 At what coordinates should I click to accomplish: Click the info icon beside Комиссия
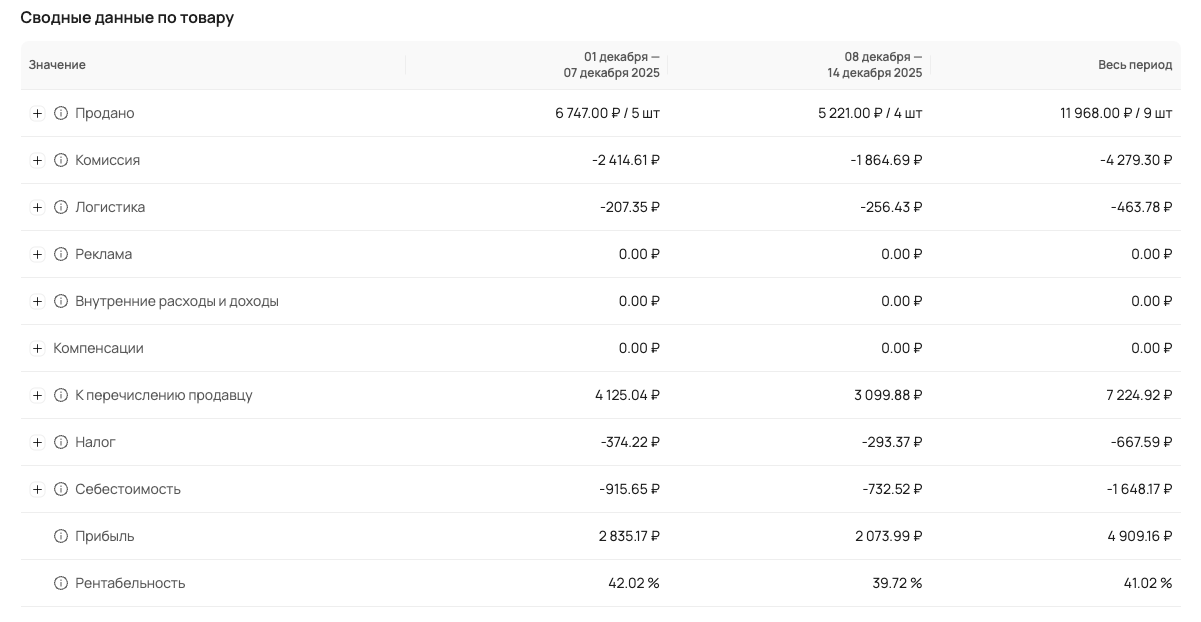61,160
